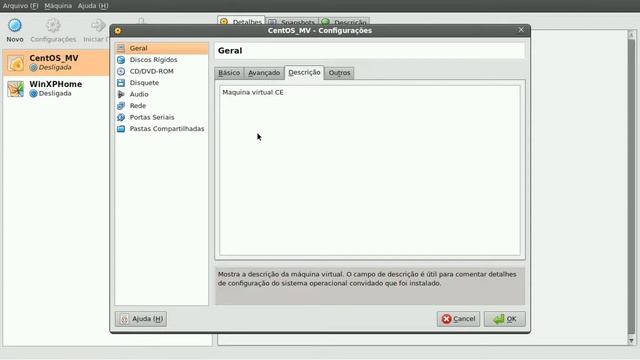640x360 pixels.
Task: Close the Configurações dialog with the X
Action: (521, 30)
